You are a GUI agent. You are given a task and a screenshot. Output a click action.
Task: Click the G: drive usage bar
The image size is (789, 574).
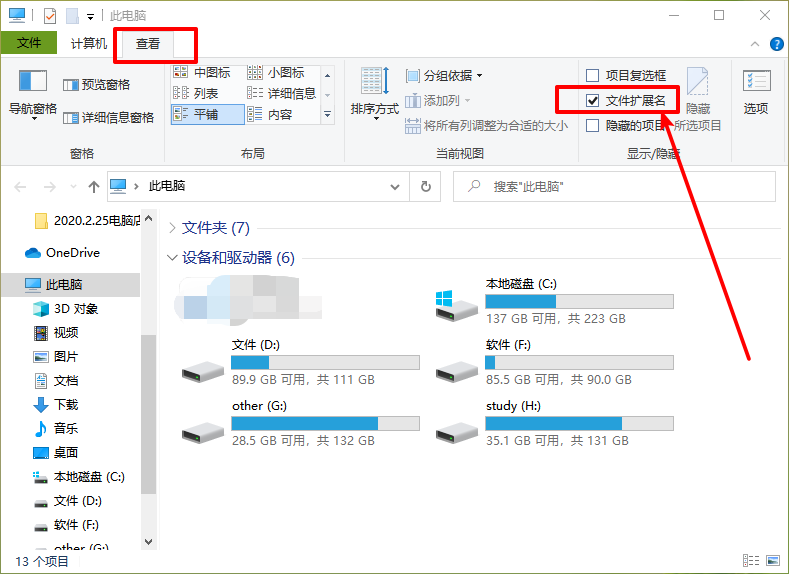[326, 424]
